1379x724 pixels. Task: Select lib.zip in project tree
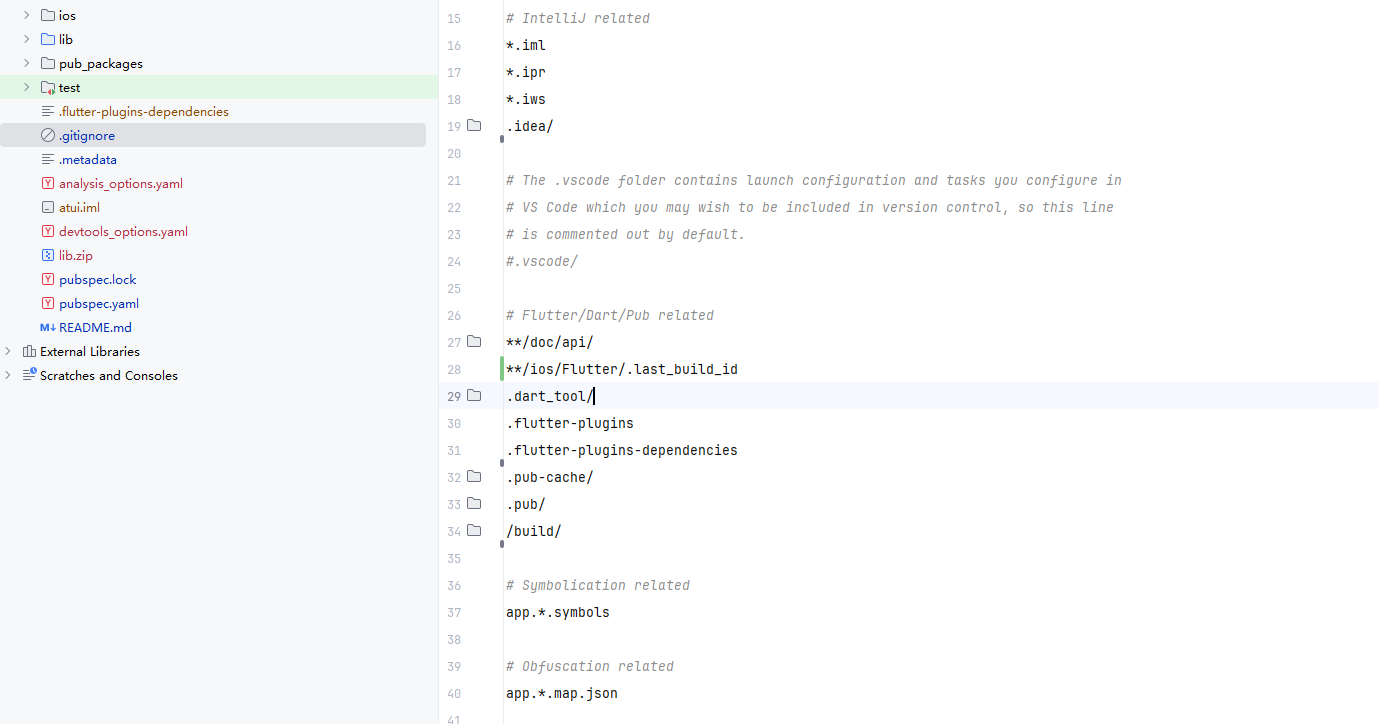pyautogui.click(x=76, y=255)
